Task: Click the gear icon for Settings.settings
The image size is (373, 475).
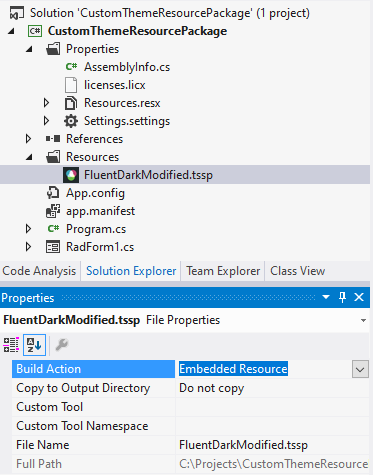Action: 71,121
